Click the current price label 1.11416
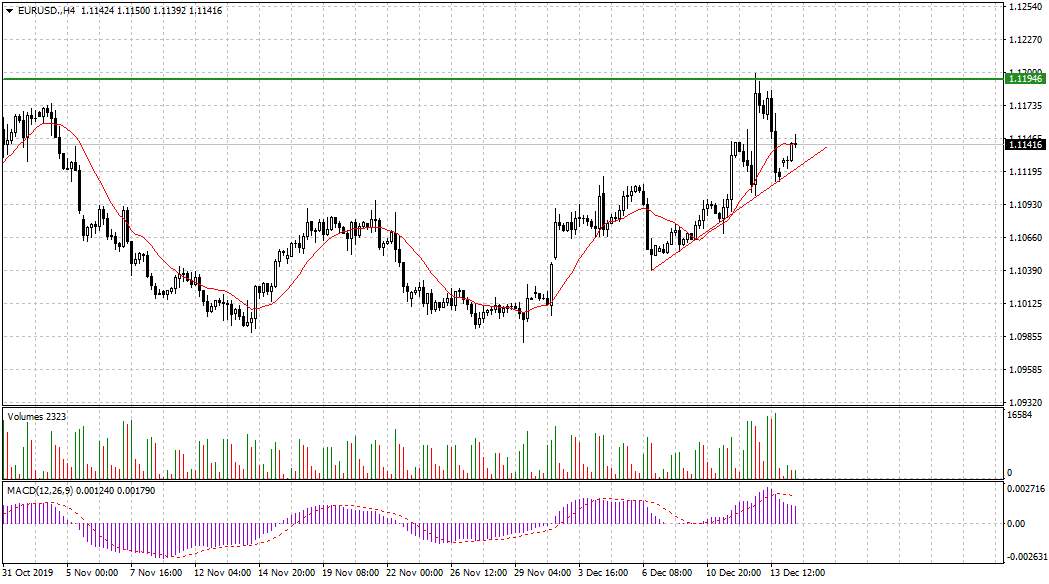This screenshot has width=1049, height=584. [1026, 145]
